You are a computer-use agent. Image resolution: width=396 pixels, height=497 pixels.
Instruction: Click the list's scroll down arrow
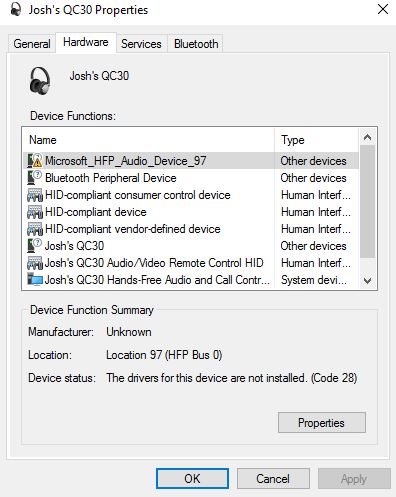point(367,281)
